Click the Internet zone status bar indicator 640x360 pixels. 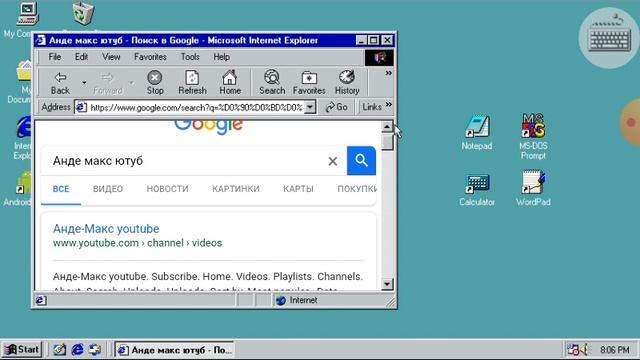point(297,300)
